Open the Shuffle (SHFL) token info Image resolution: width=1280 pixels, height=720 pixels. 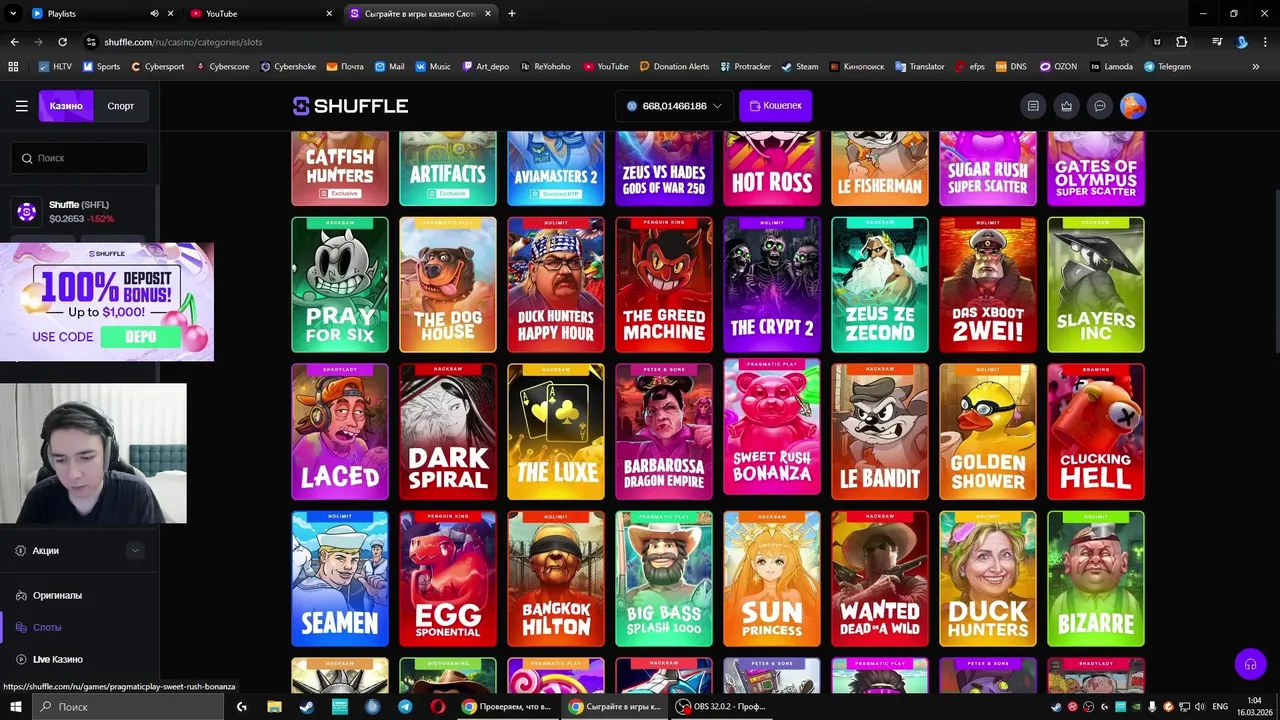coord(80,211)
